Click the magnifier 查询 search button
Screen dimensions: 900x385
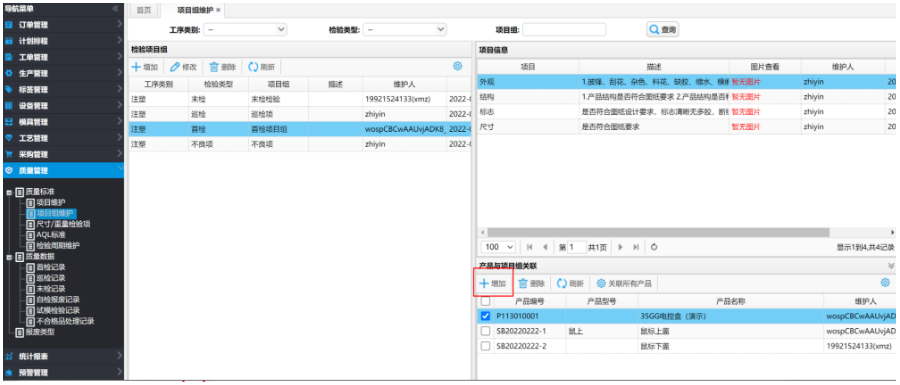[662, 29]
